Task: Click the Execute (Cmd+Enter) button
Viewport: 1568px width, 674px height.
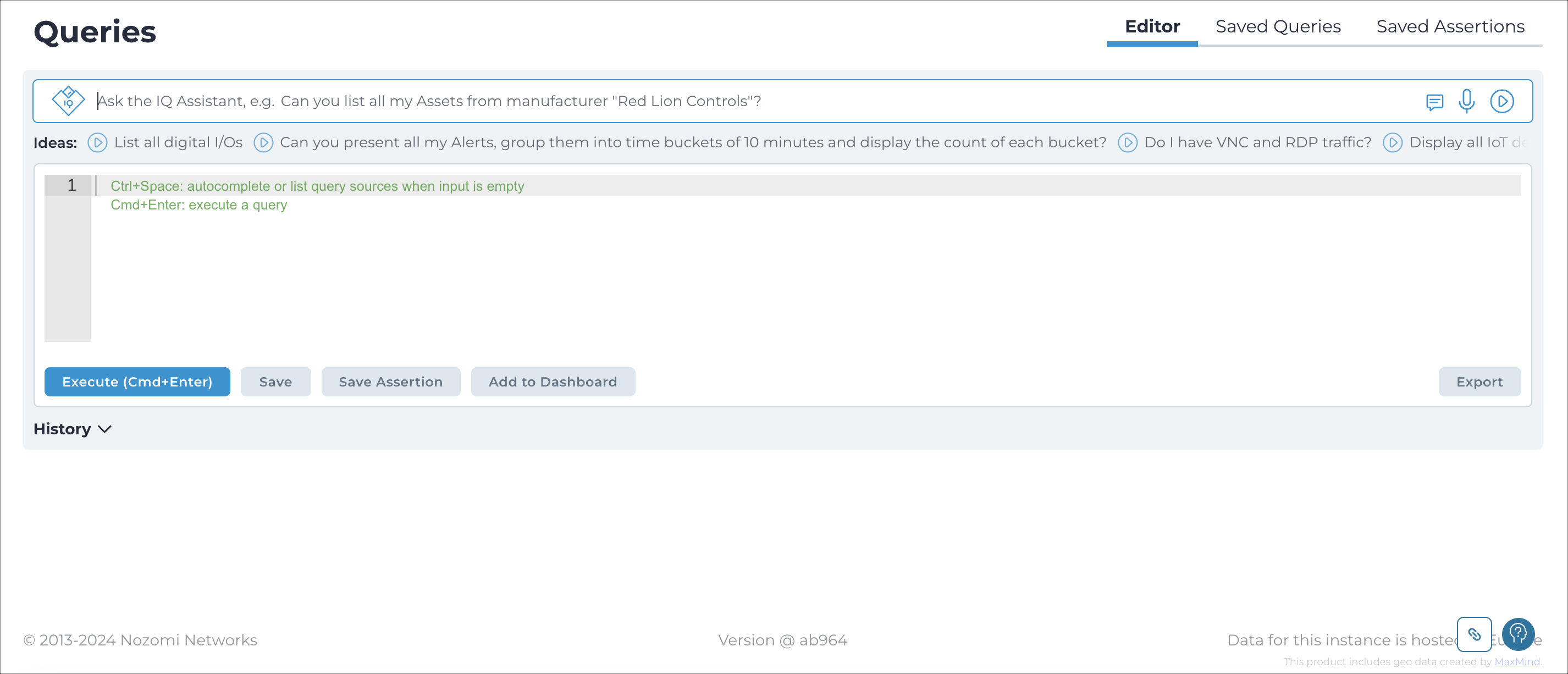Action: click(x=137, y=382)
